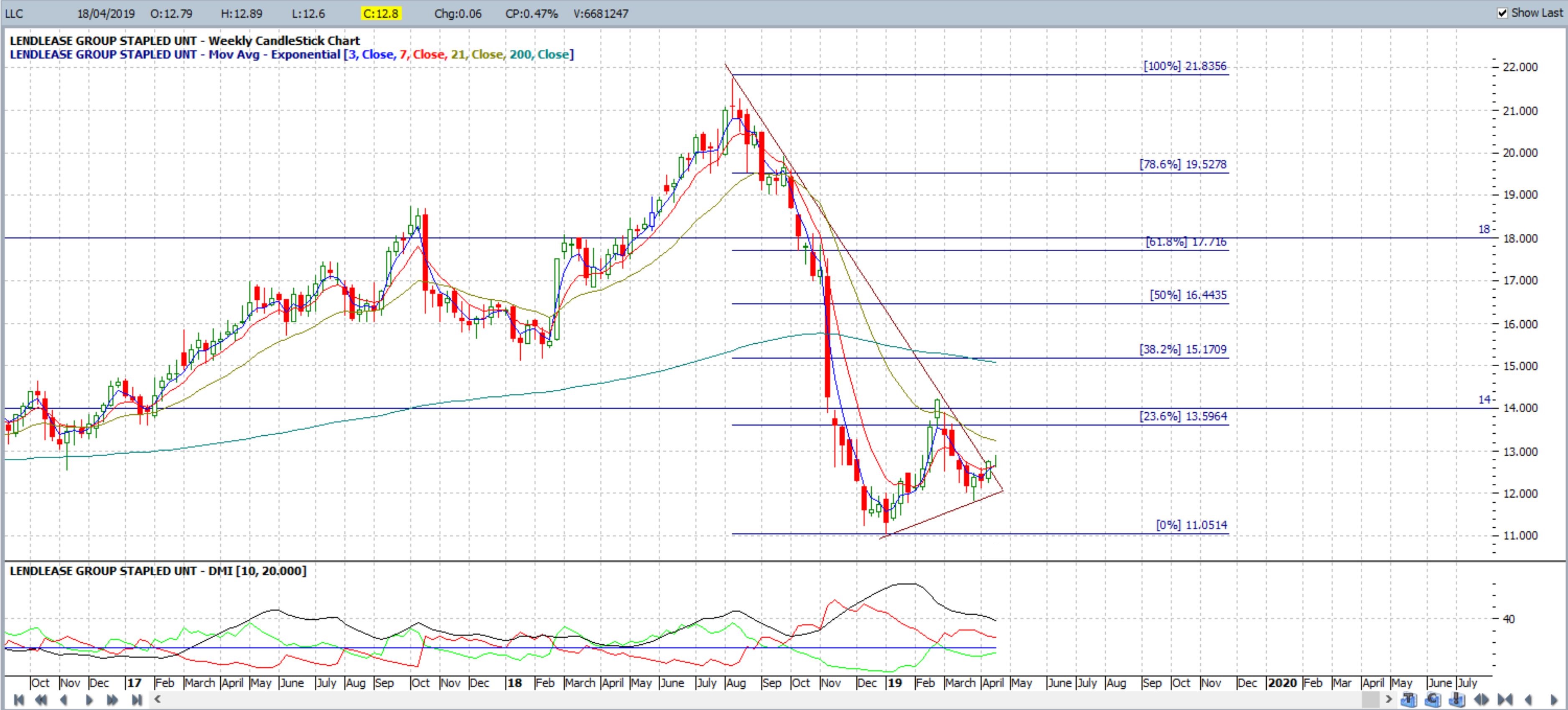The width and height of the screenshot is (1568, 710).
Task: Click the 22.000 price axis label
Action: tap(1520, 68)
